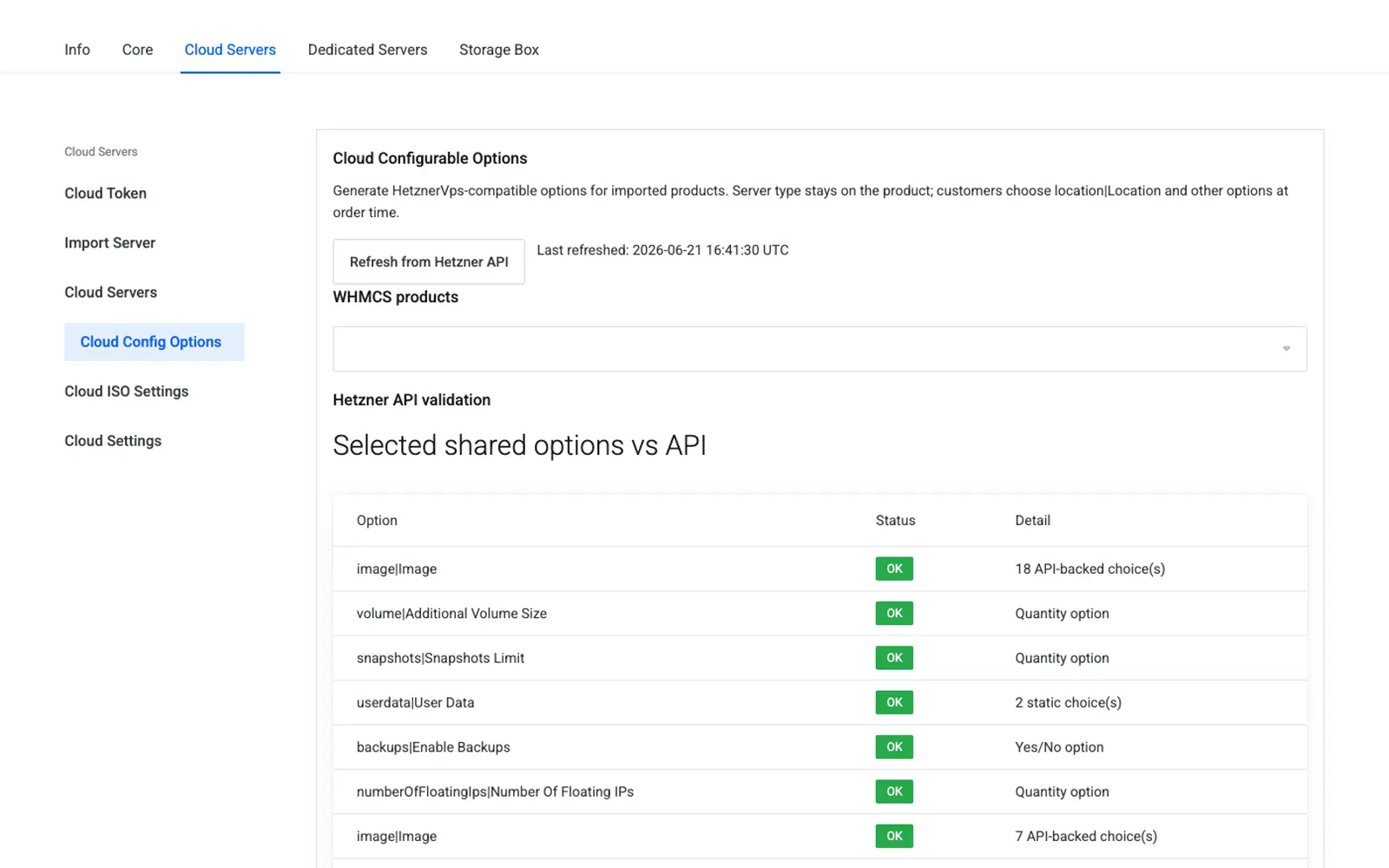1389x868 pixels.
Task: Click Refresh from Hetzner API button
Action: coord(429,261)
